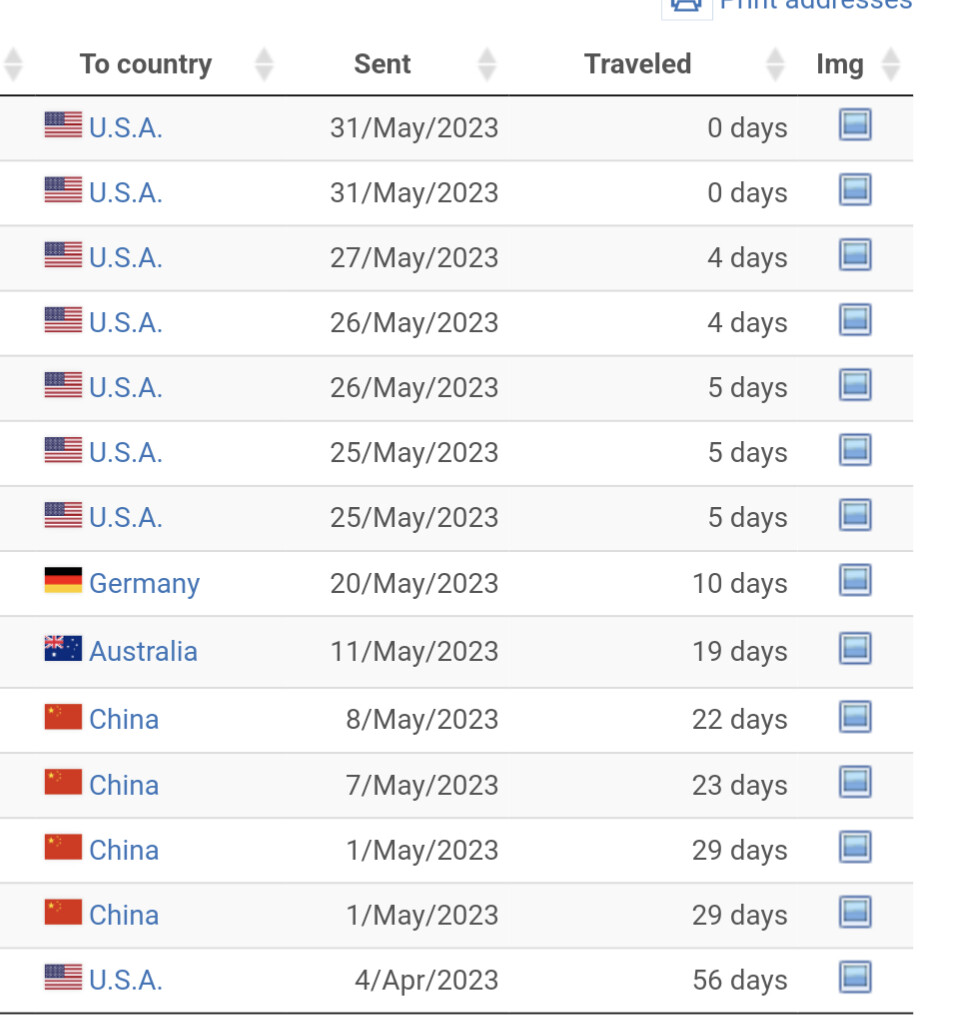Click the printer icon near Print addresses
The width and height of the screenshot is (953, 1028).
click(x=686, y=8)
